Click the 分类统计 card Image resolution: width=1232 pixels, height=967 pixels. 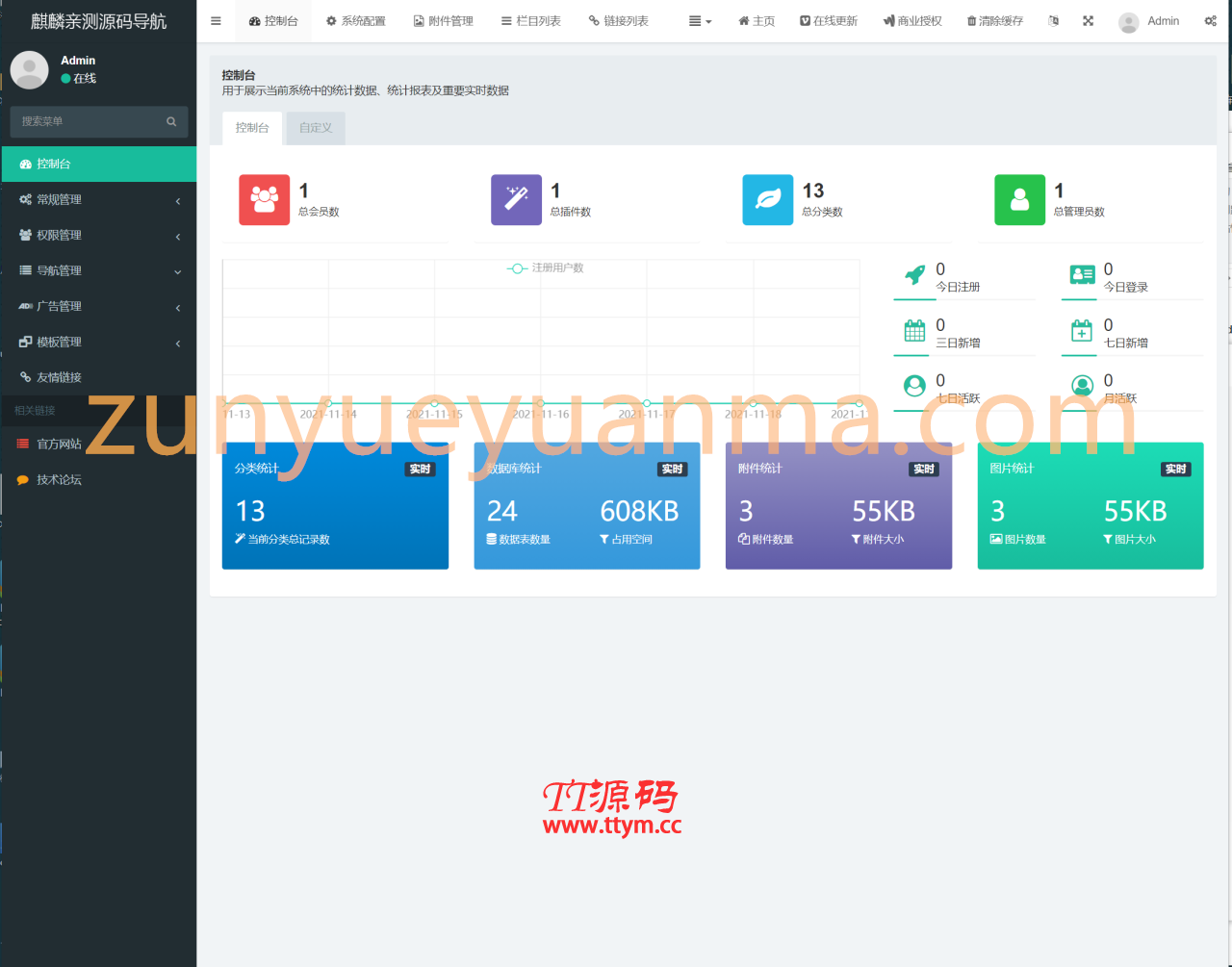[x=335, y=506]
